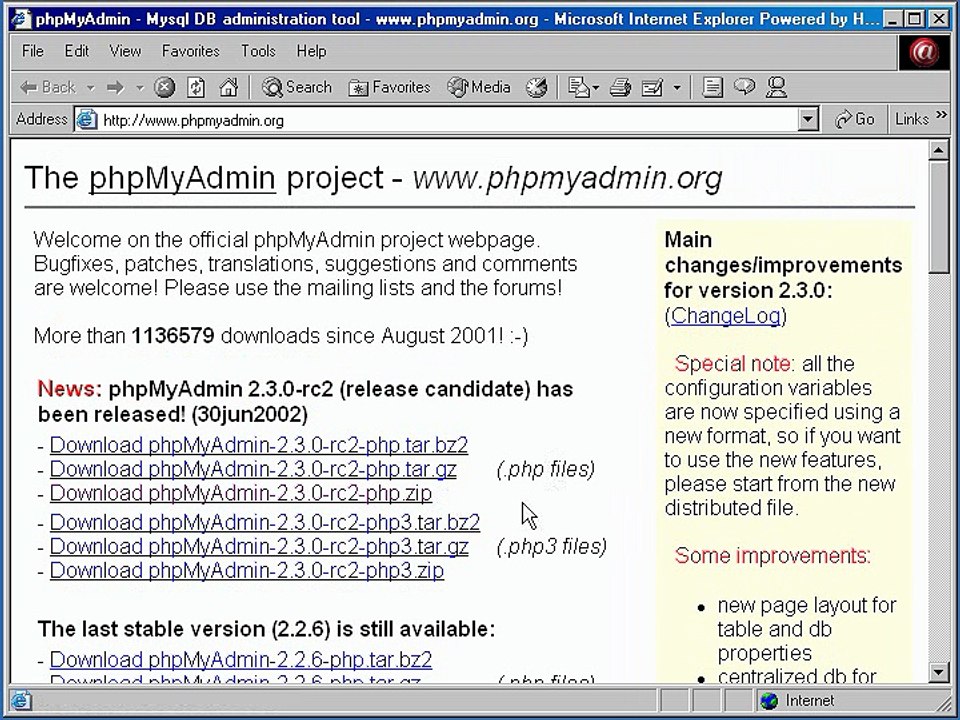
Task: Open the View menu
Action: [126, 51]
